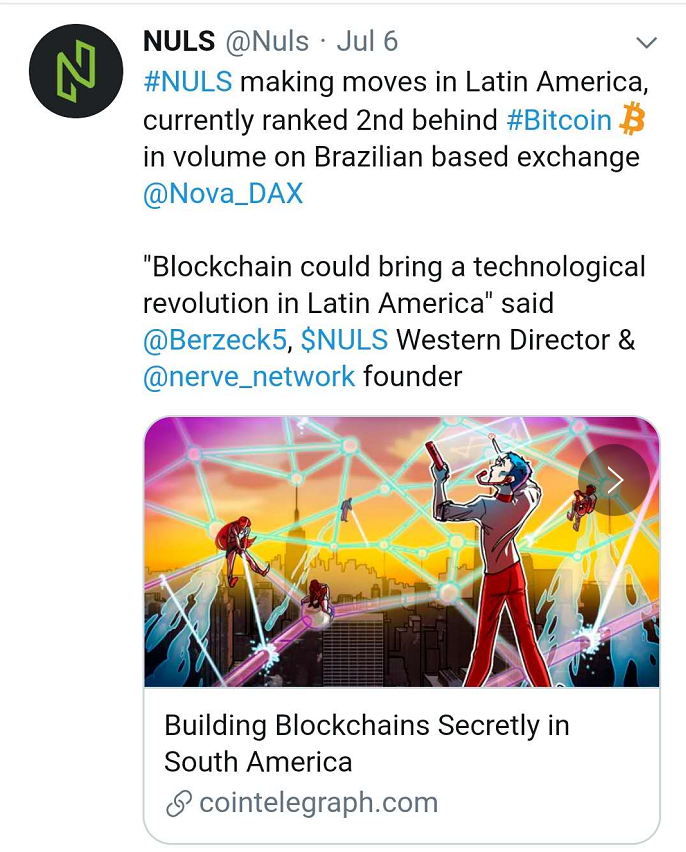Open the NULS display name
This screenshot has width=686, height=852.
point(179,41)
